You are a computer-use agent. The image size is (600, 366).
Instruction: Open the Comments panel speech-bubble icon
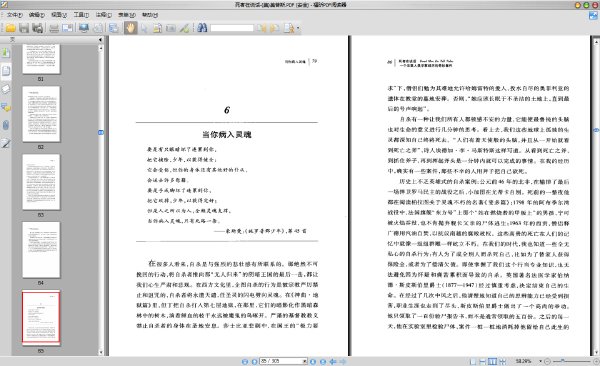[6, 108]
